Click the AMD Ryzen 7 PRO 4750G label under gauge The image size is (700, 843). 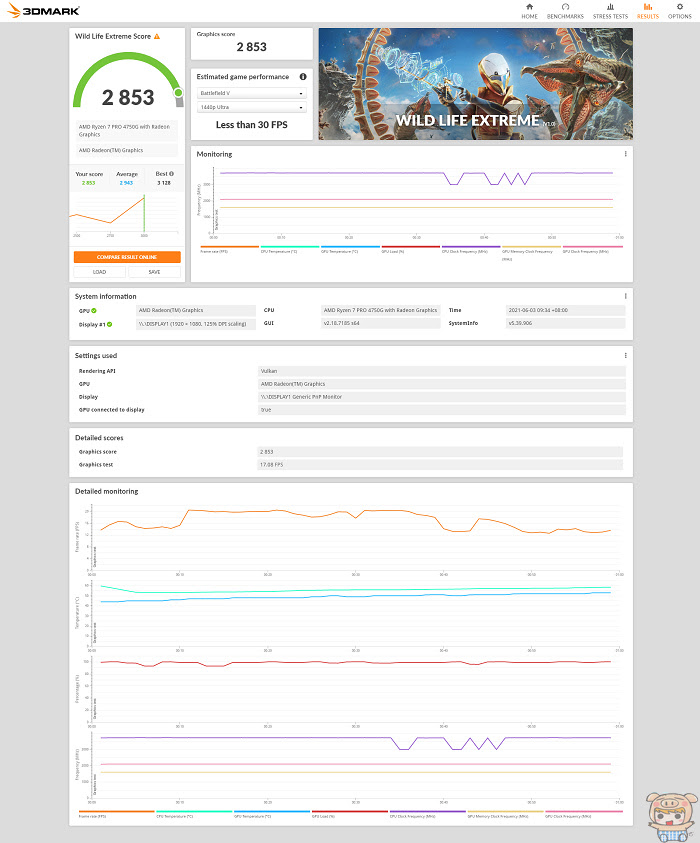(x=126, y=131)
